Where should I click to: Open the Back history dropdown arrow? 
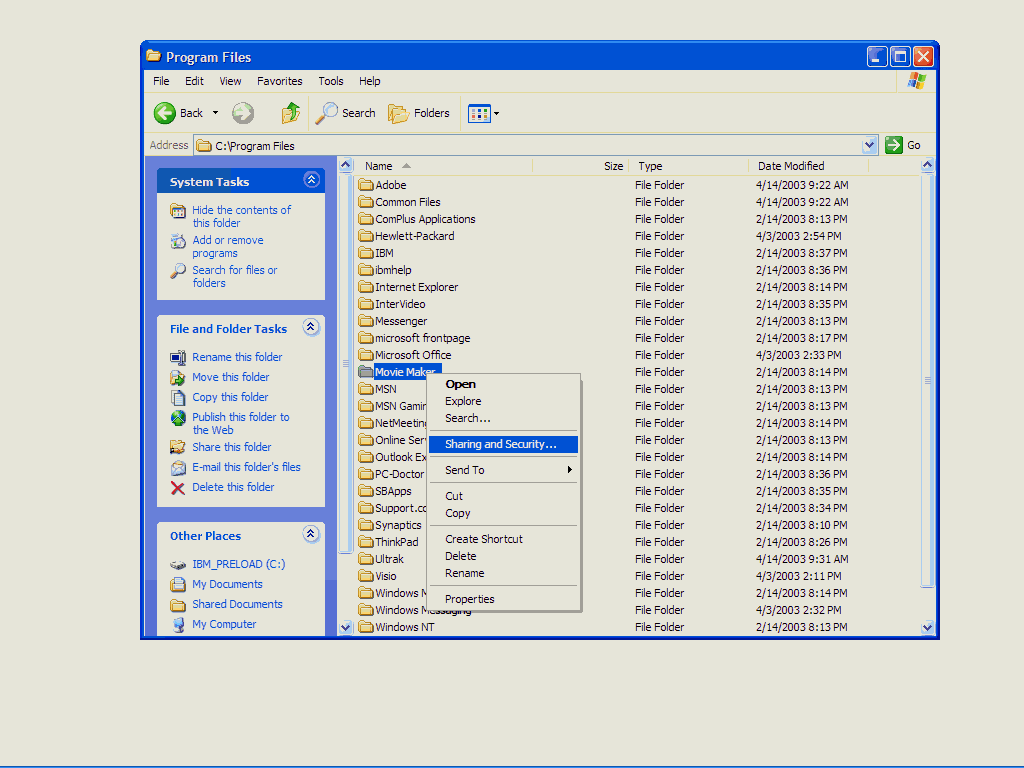tap(216, 113)
